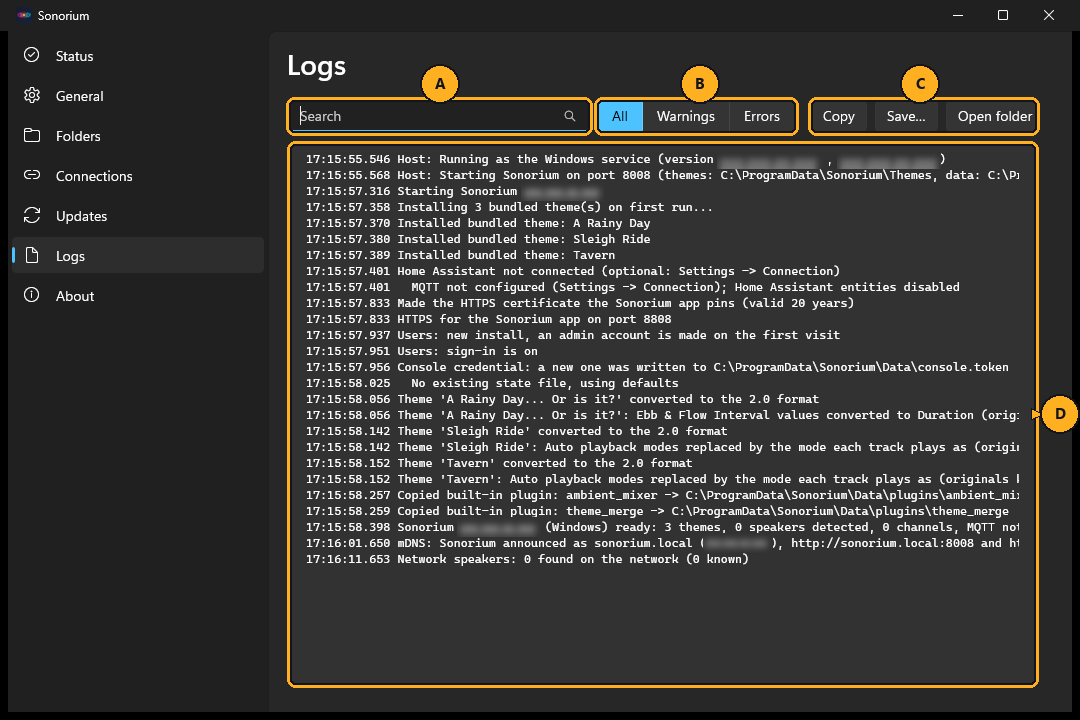Click the Folders folder icon
Image resolution: width=1080 pixels, height=720 pixels.
[x=32, y=135]
